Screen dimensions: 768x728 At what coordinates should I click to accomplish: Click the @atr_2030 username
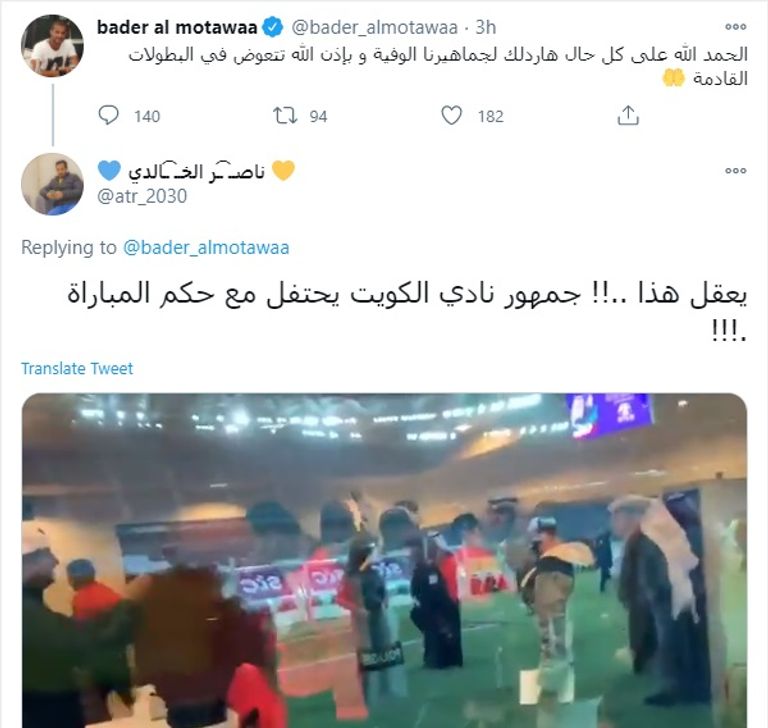142,196
